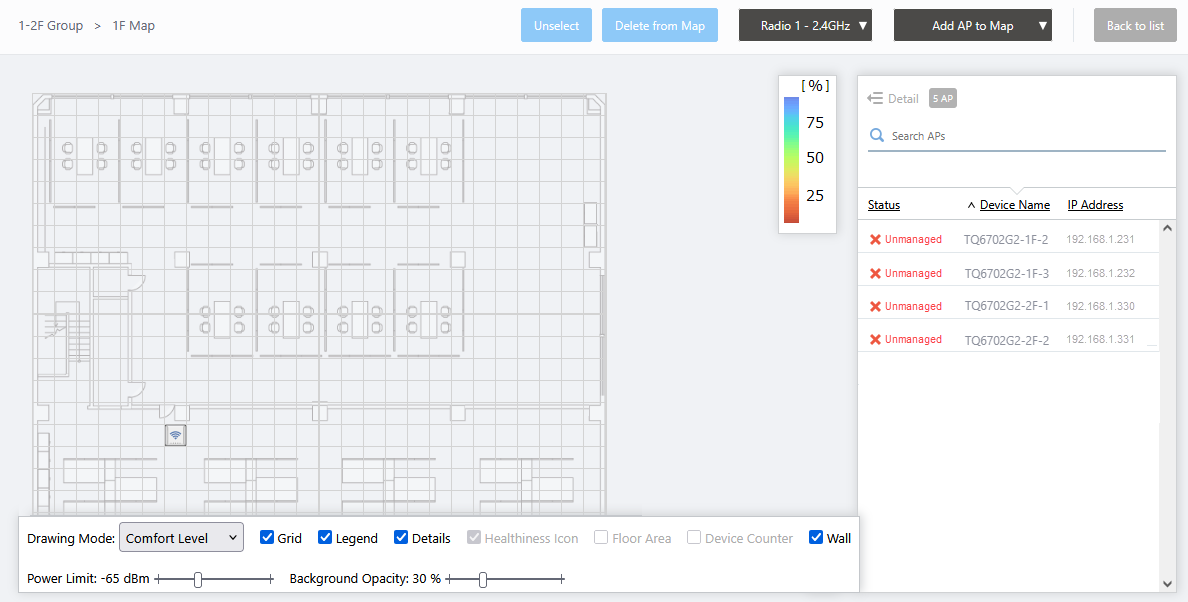
Task: Click the Back to list button
Action: (1134, 26)
